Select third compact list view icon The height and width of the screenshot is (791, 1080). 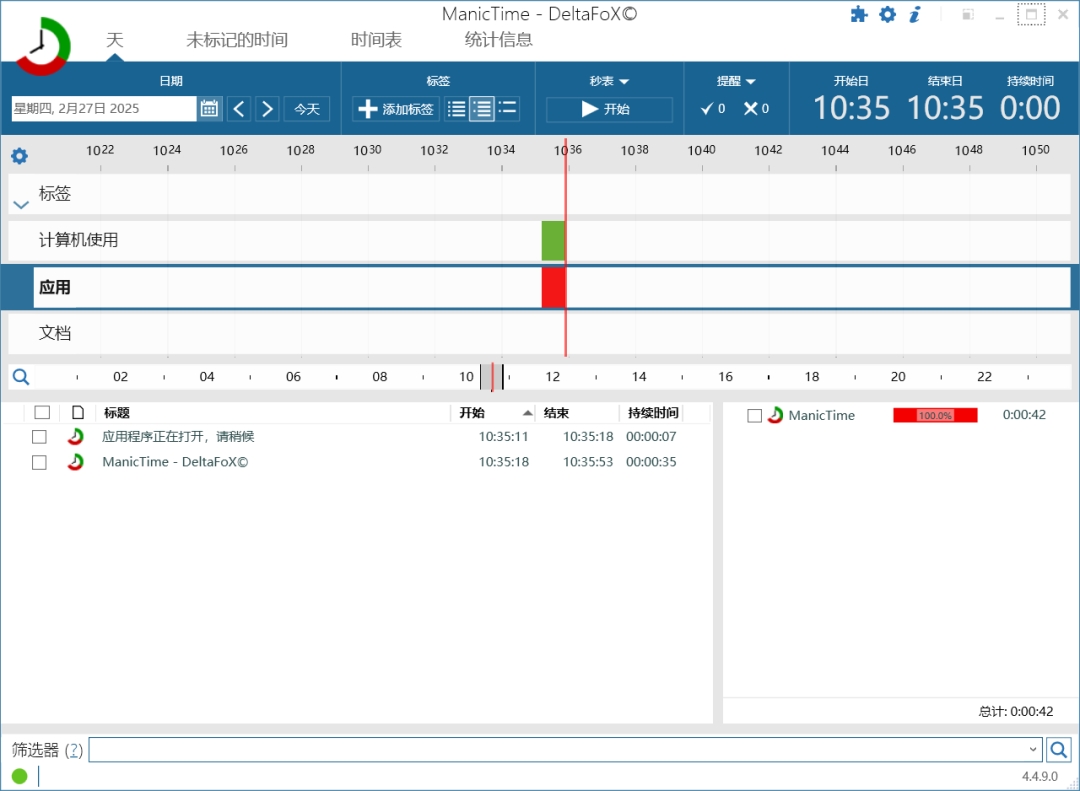pyautogui.click(x=508, y=108)
